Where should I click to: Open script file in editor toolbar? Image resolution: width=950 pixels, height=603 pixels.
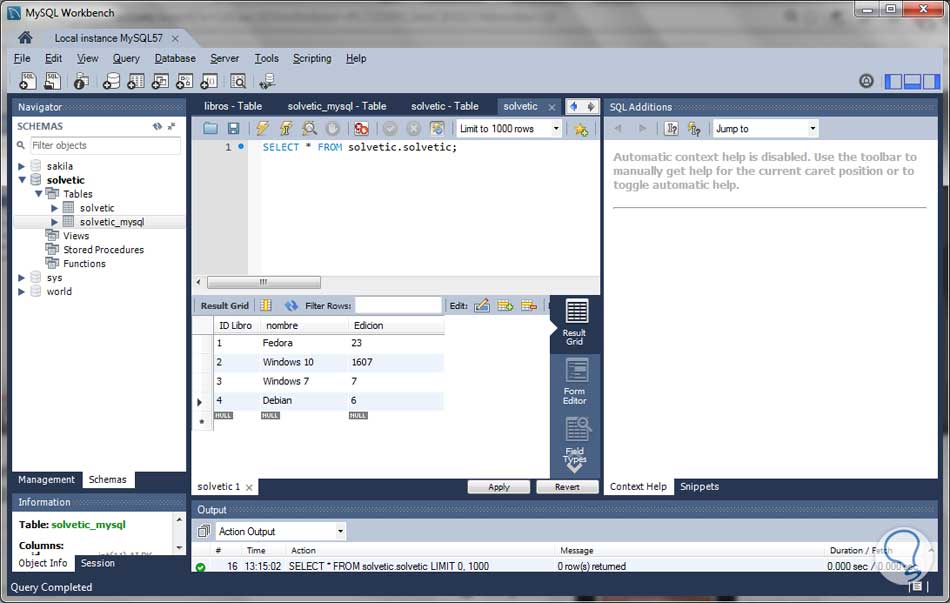pos(210,128)
